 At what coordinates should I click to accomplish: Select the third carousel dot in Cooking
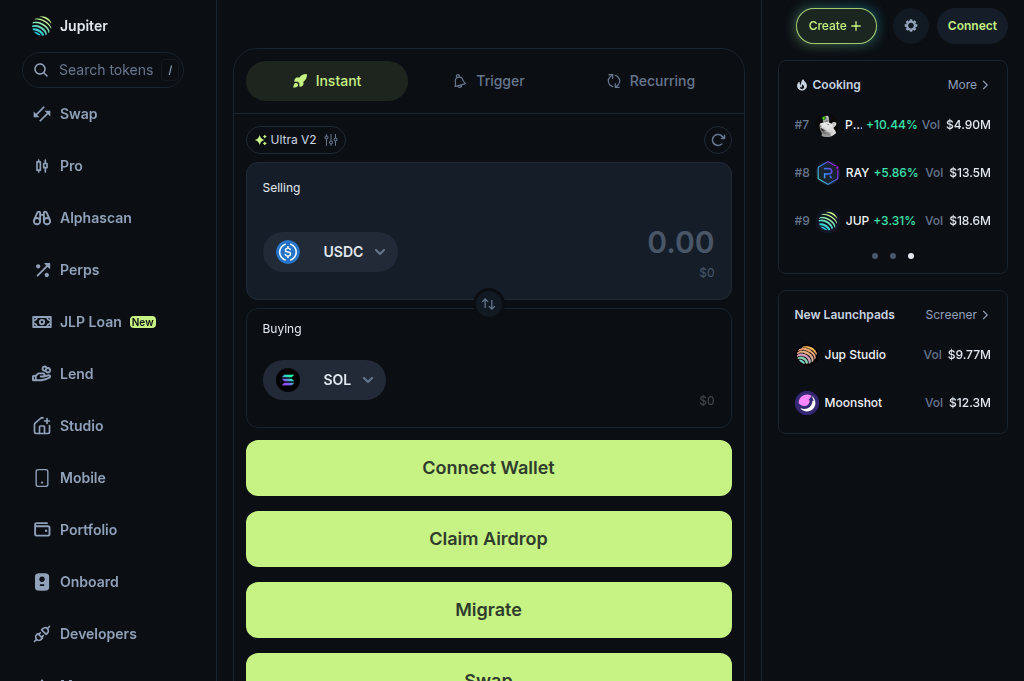pos(911,256)
